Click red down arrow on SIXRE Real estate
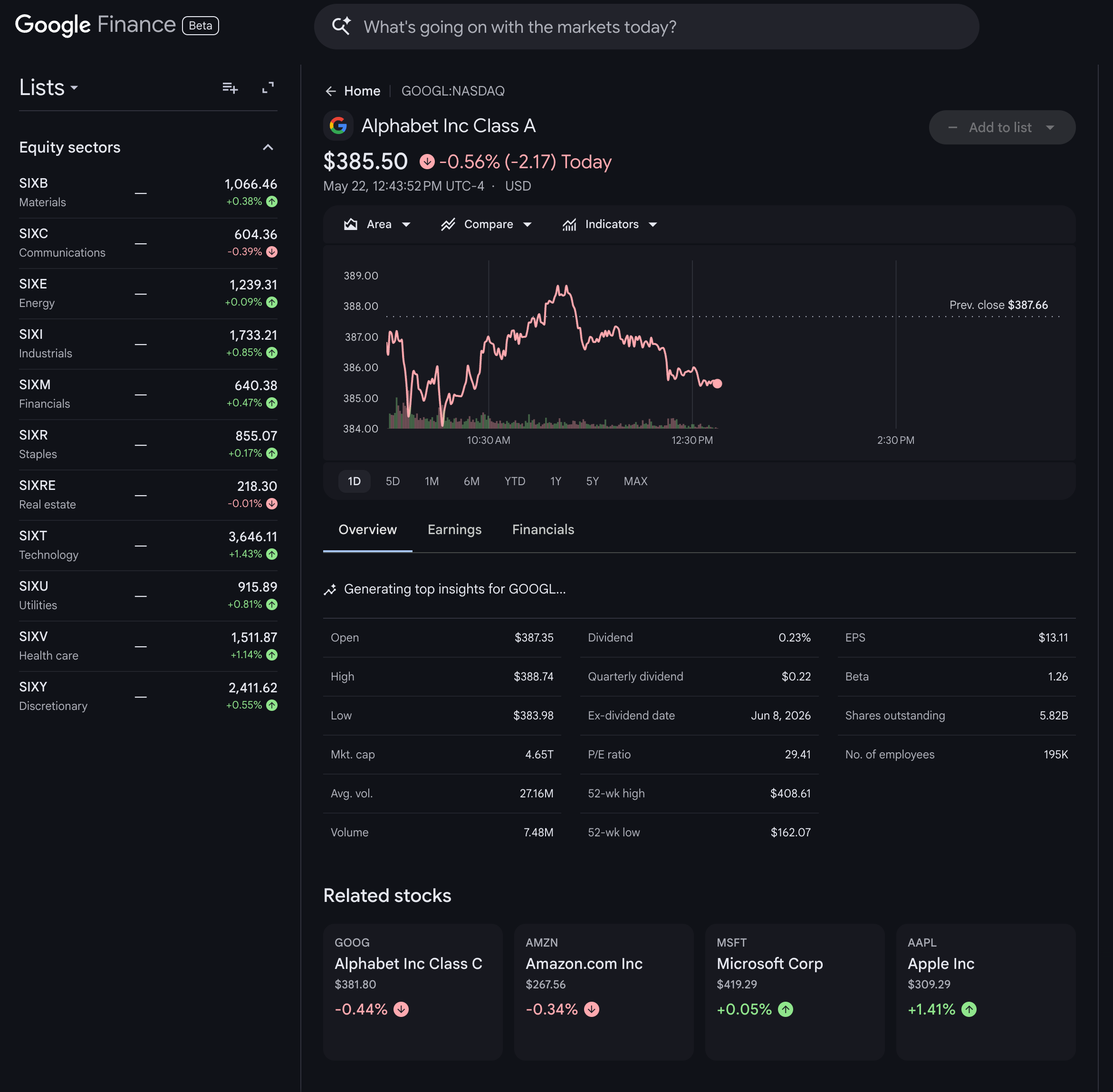This screenshot has height=1092, width=1113. click(272, 504)
